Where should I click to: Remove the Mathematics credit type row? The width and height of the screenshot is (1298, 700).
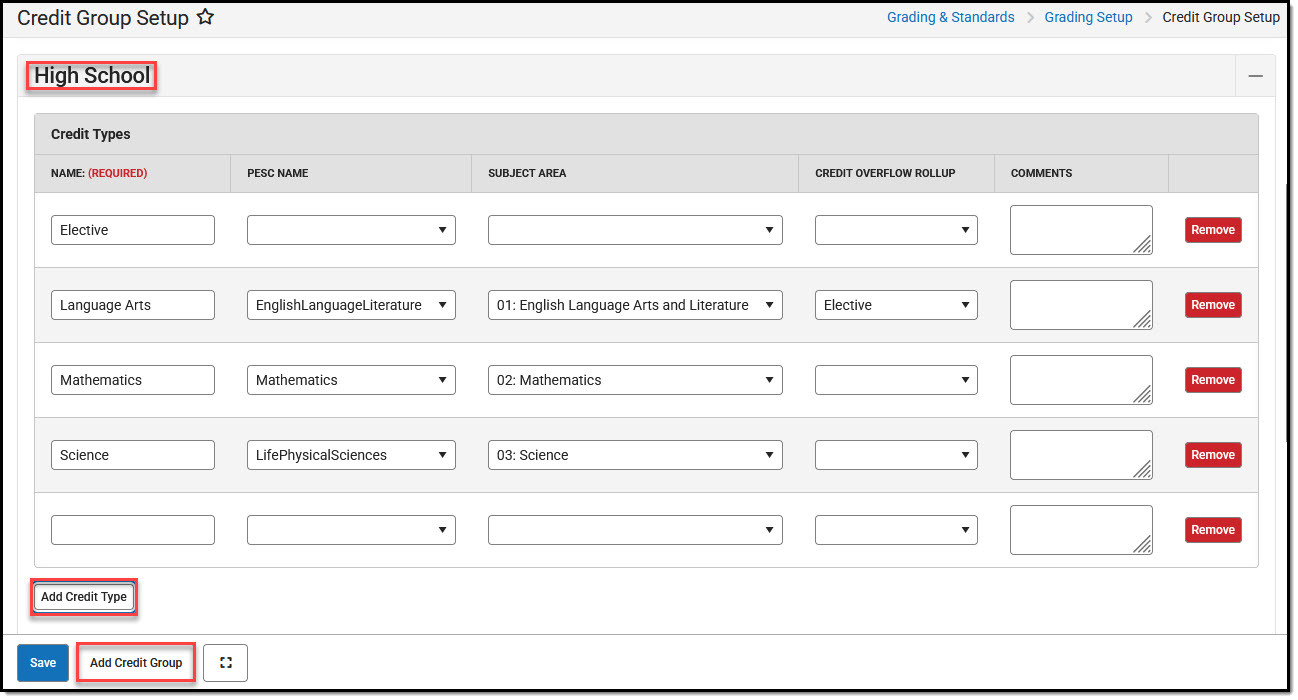[1212, 379]
